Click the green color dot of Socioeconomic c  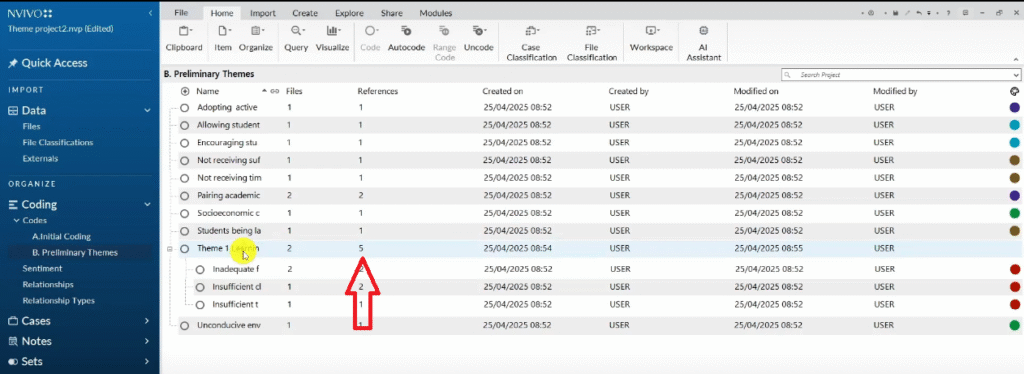1014,213
